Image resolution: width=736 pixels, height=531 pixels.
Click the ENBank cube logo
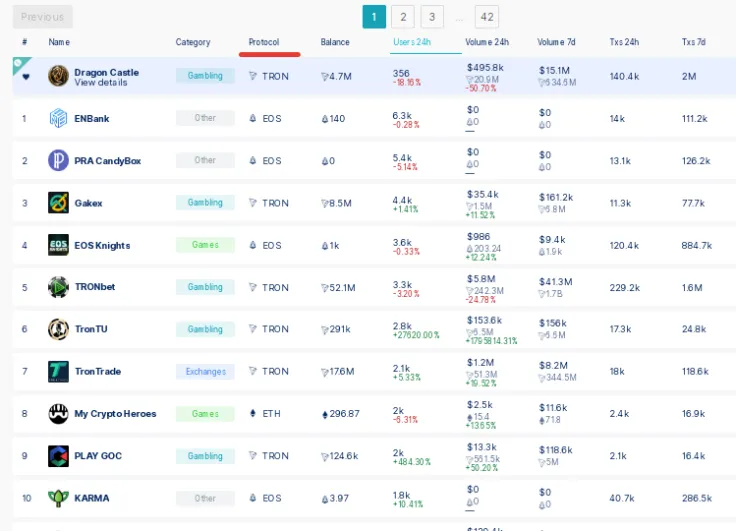coord(58,118)
